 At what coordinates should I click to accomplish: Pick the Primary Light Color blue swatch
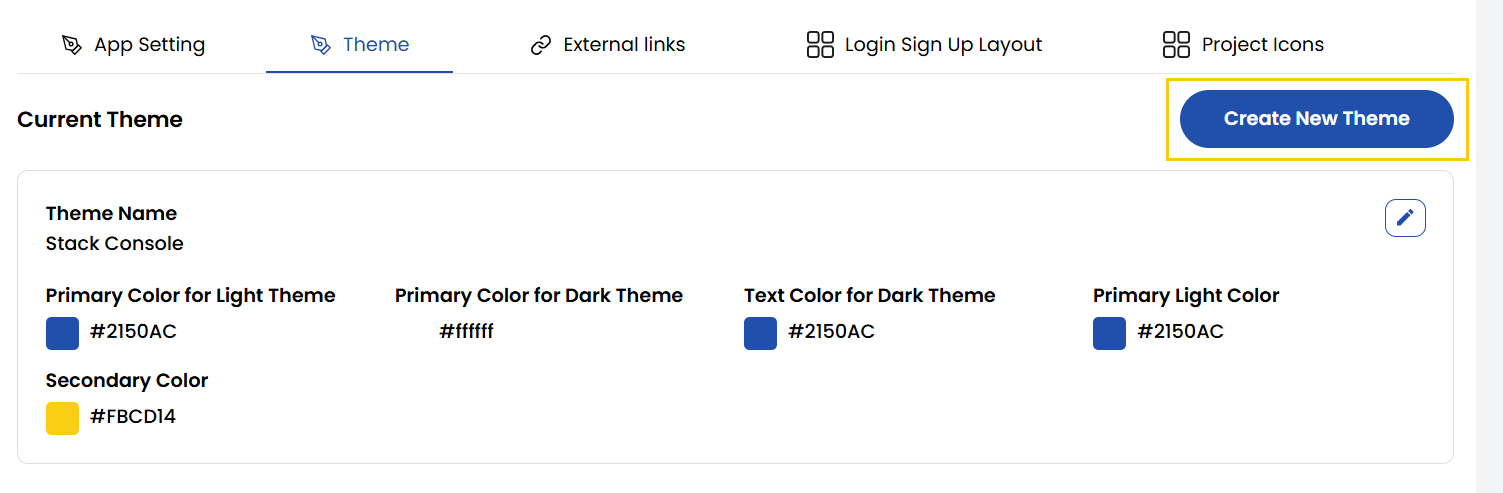tap(1109, 333)
